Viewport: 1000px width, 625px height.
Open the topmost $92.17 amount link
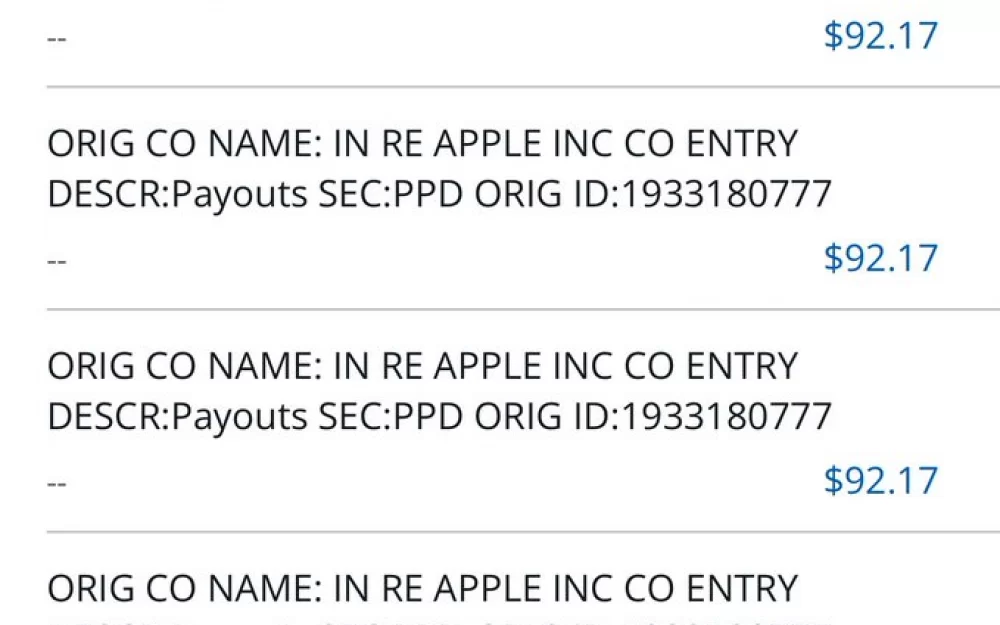point(881,36)
